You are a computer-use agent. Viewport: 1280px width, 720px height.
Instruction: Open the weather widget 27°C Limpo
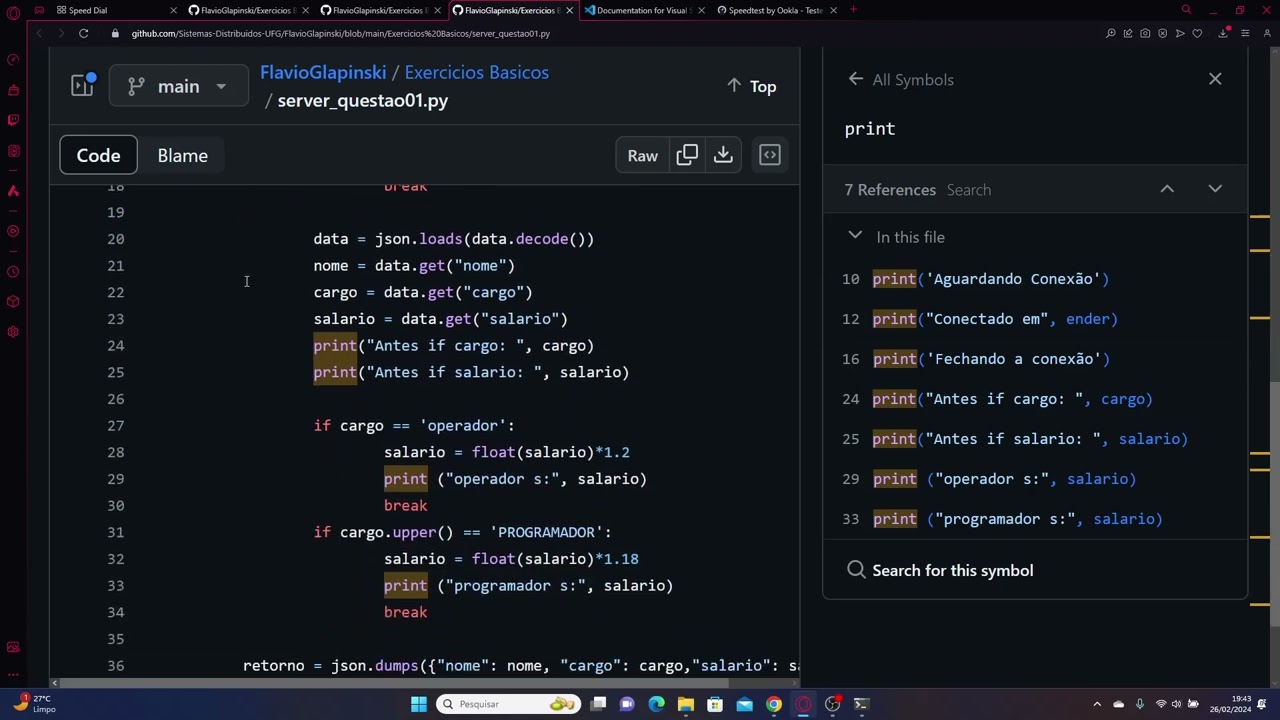point(35,704)
